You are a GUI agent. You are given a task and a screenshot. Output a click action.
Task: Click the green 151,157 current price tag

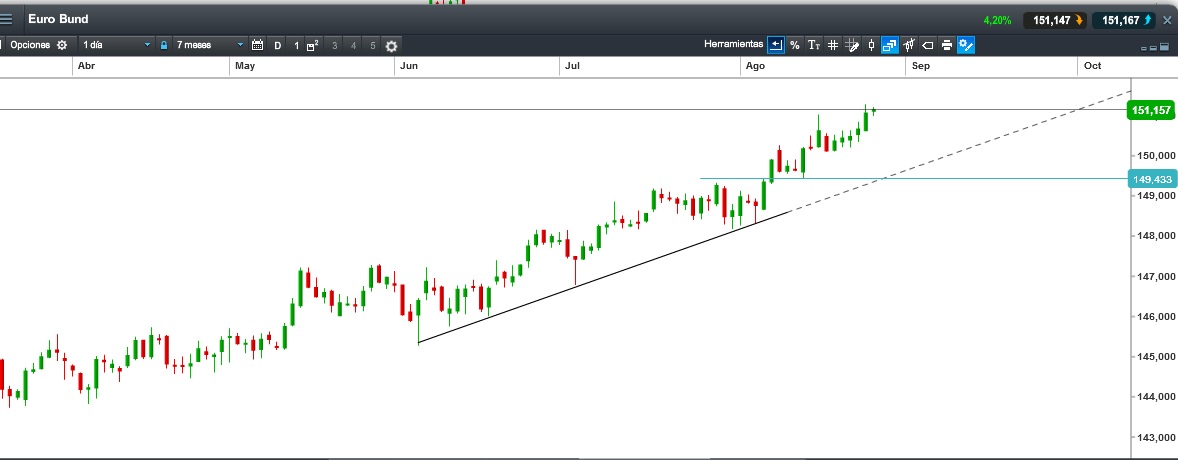[1151, 111]
